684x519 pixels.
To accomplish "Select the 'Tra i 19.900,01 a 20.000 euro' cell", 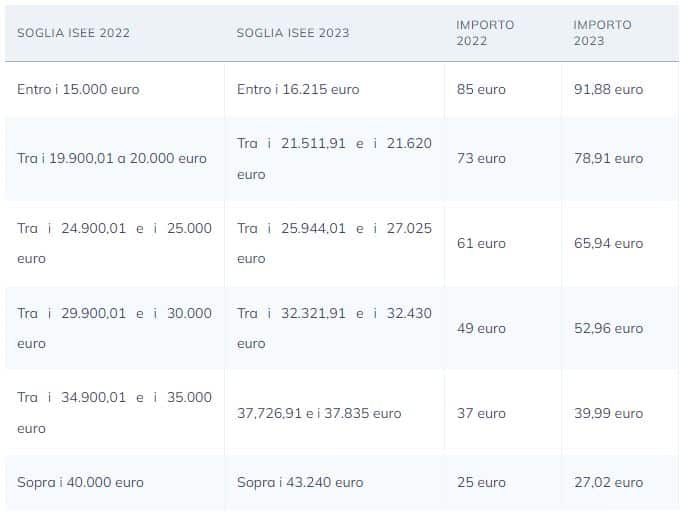I will pos(112,158).
